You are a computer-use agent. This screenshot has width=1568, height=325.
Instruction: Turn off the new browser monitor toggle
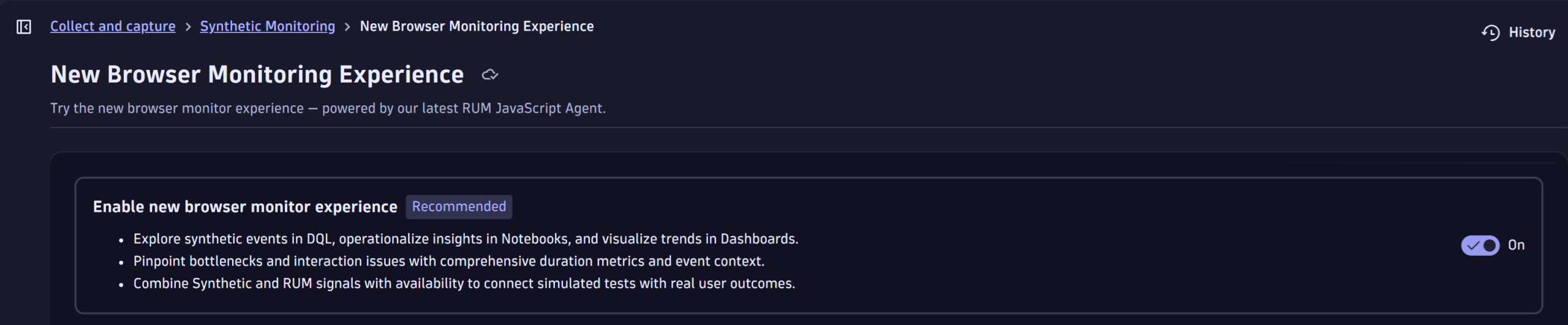(x=1480, y=245)
